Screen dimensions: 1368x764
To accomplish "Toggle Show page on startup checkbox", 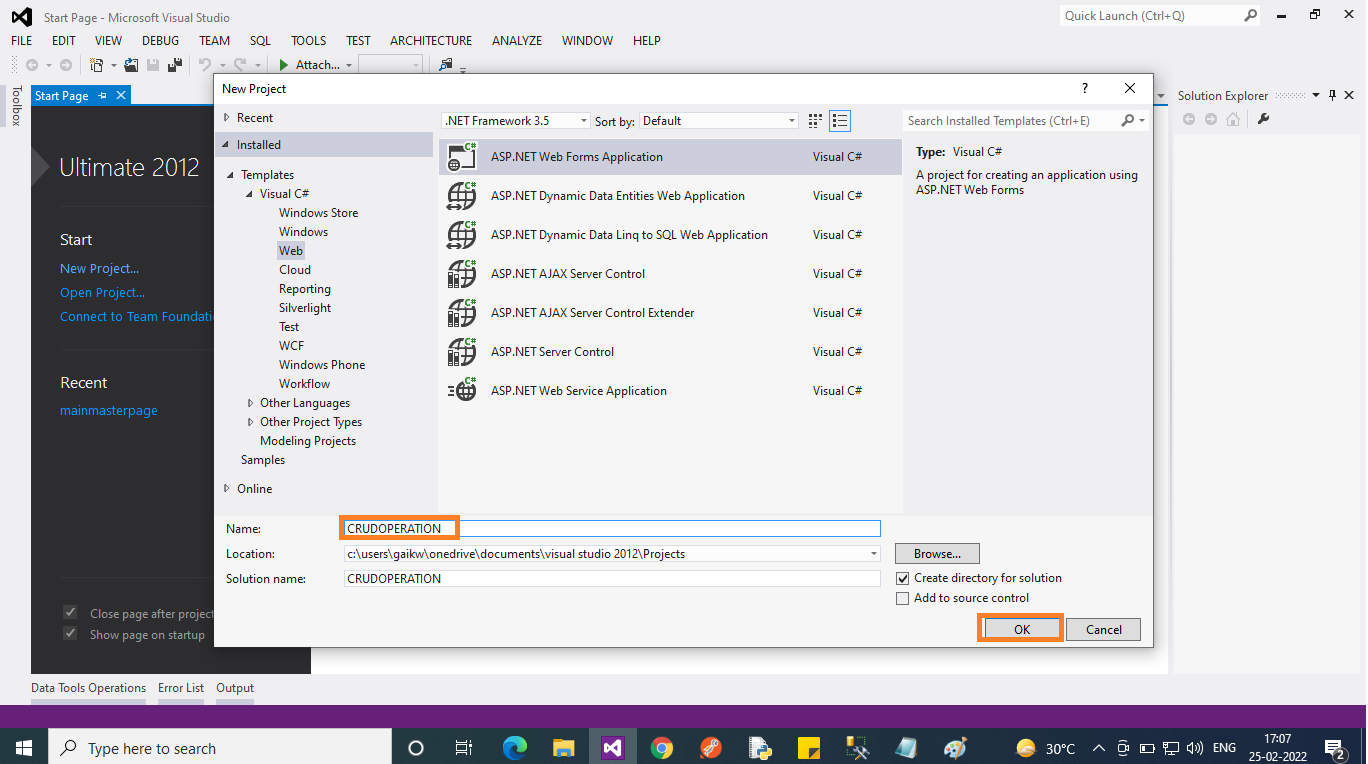I will point(70,634).
